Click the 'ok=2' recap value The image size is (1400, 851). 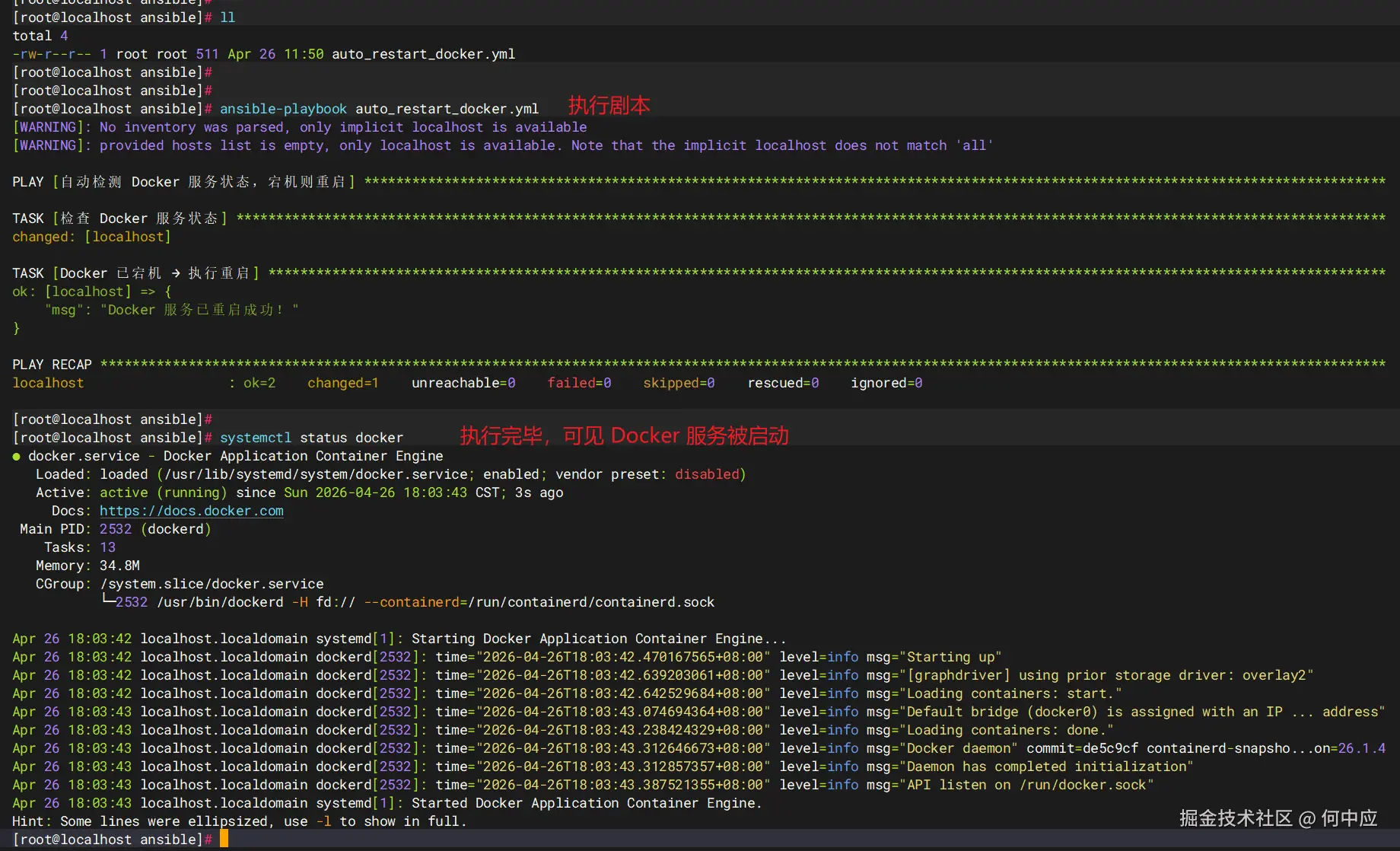[259, 383]
